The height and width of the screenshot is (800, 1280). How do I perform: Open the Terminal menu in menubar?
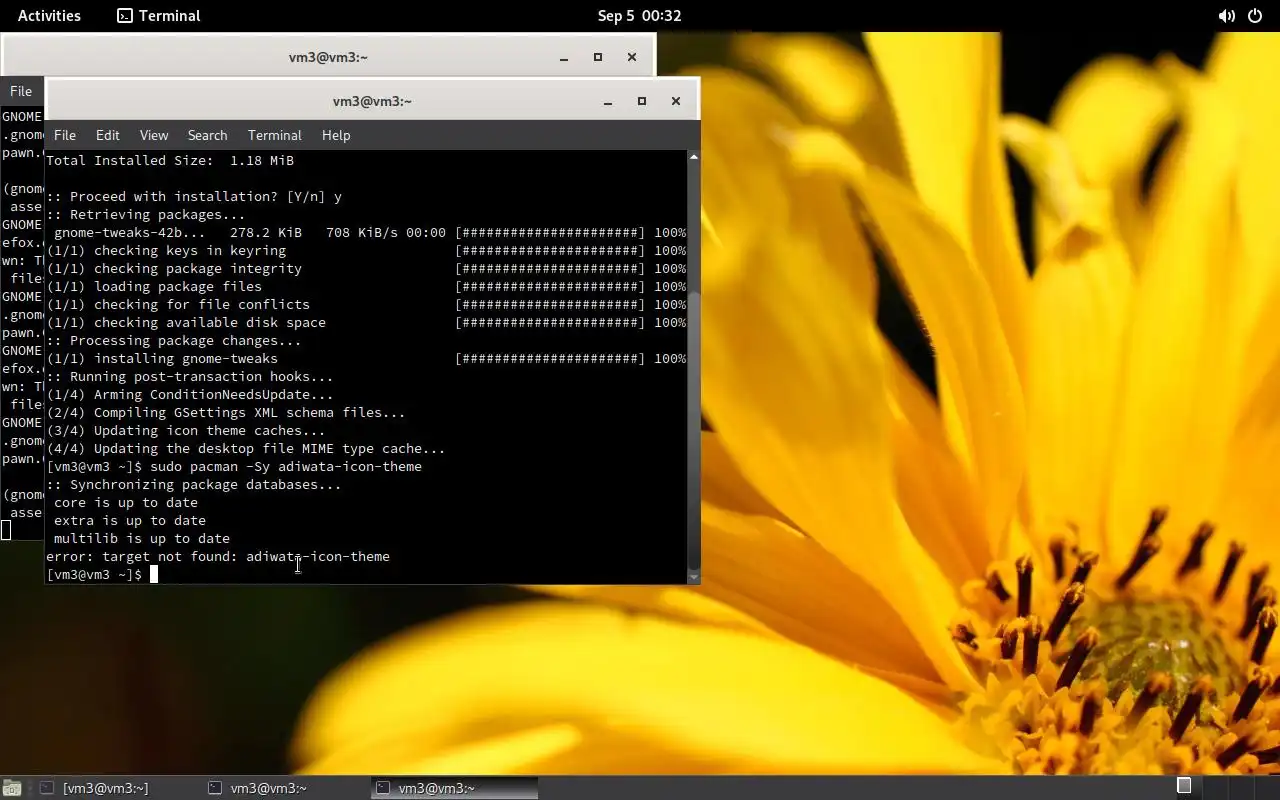(x=274, y=135)
